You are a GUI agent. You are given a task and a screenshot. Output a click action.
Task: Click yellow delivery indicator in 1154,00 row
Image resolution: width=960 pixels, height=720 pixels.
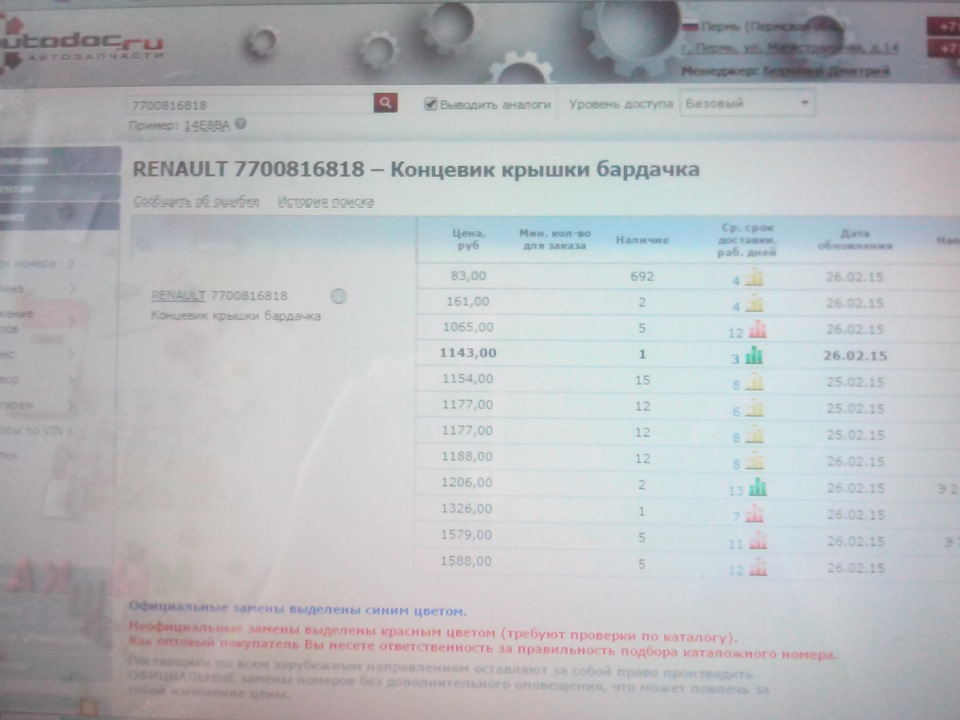coord(753,381)
